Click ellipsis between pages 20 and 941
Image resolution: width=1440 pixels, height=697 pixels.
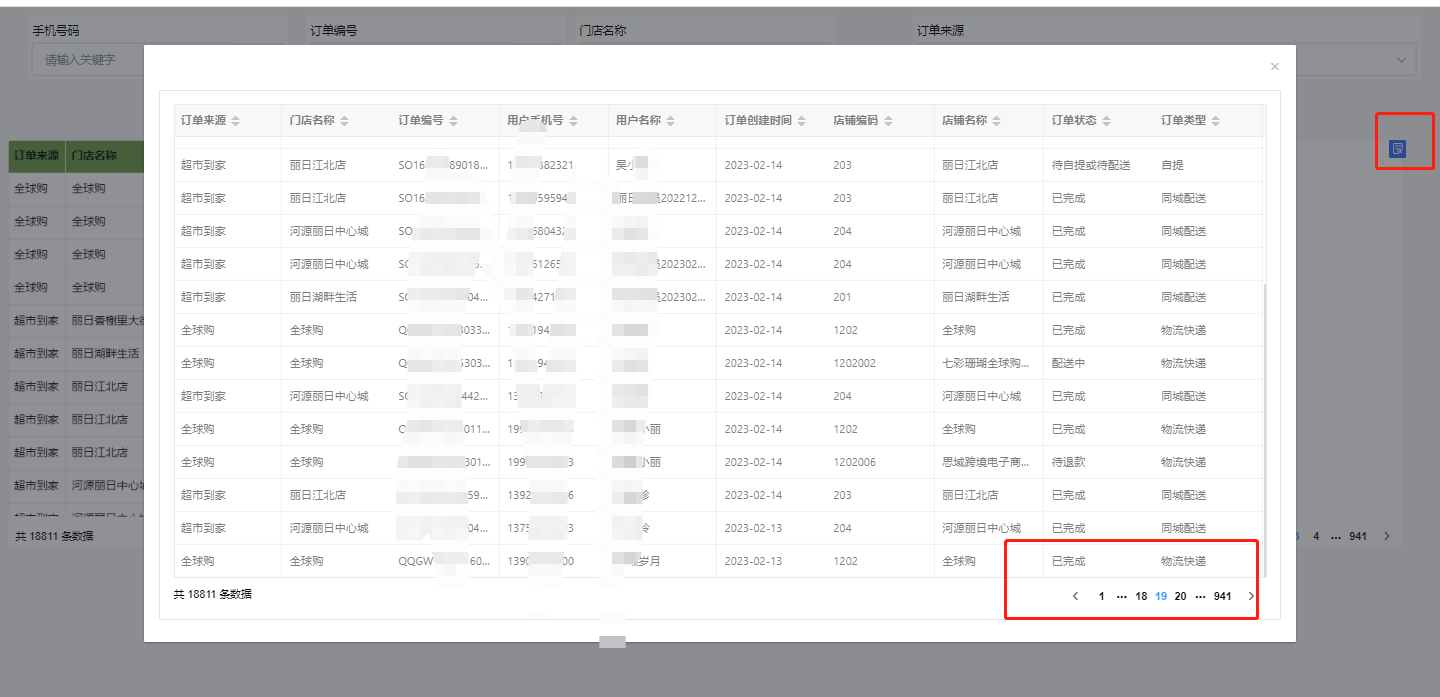[1200, 596]
